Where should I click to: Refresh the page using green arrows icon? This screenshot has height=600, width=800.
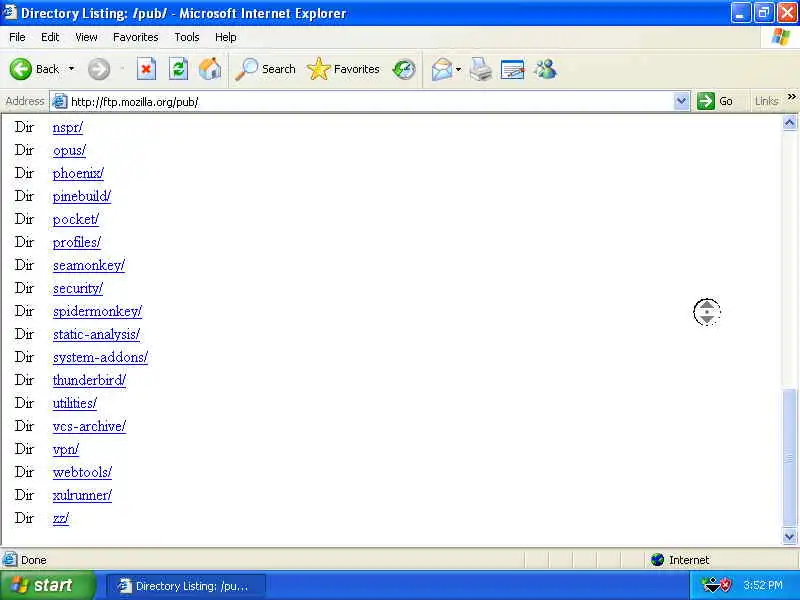179,69
